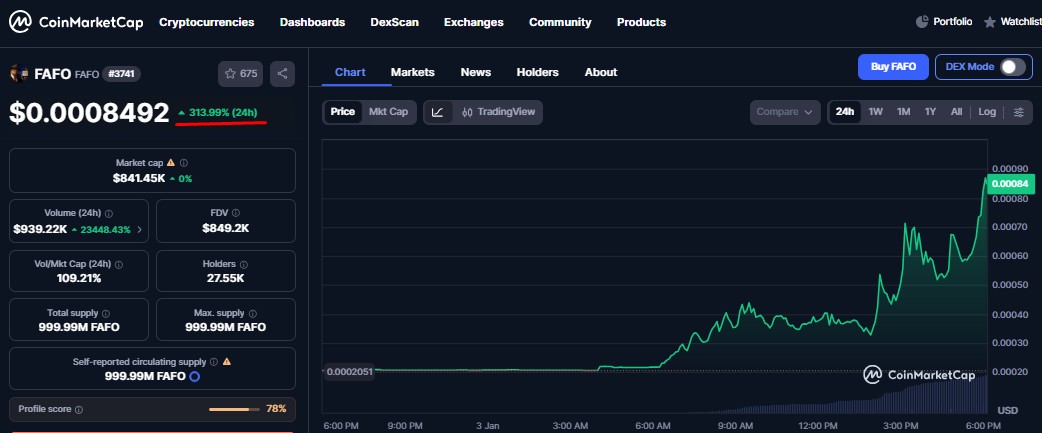1042x433 pixels.
Task: Click the Profile score info icon
Action: point(79,409)
